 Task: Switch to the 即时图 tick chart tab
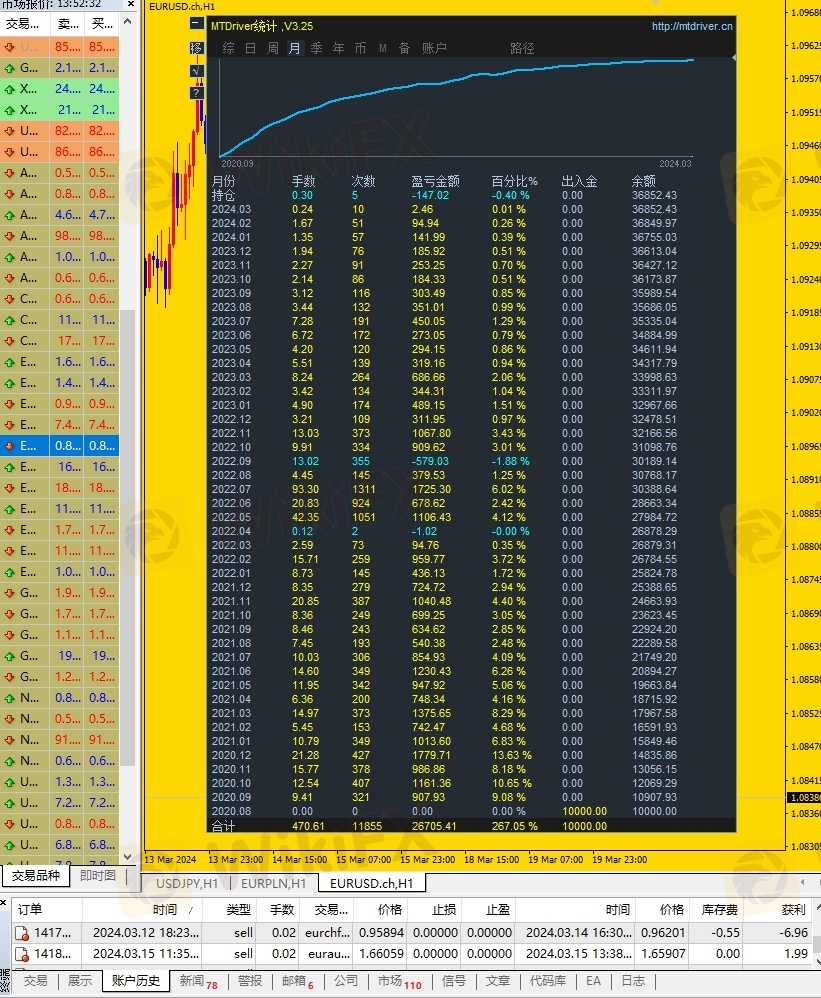(98, 876)
